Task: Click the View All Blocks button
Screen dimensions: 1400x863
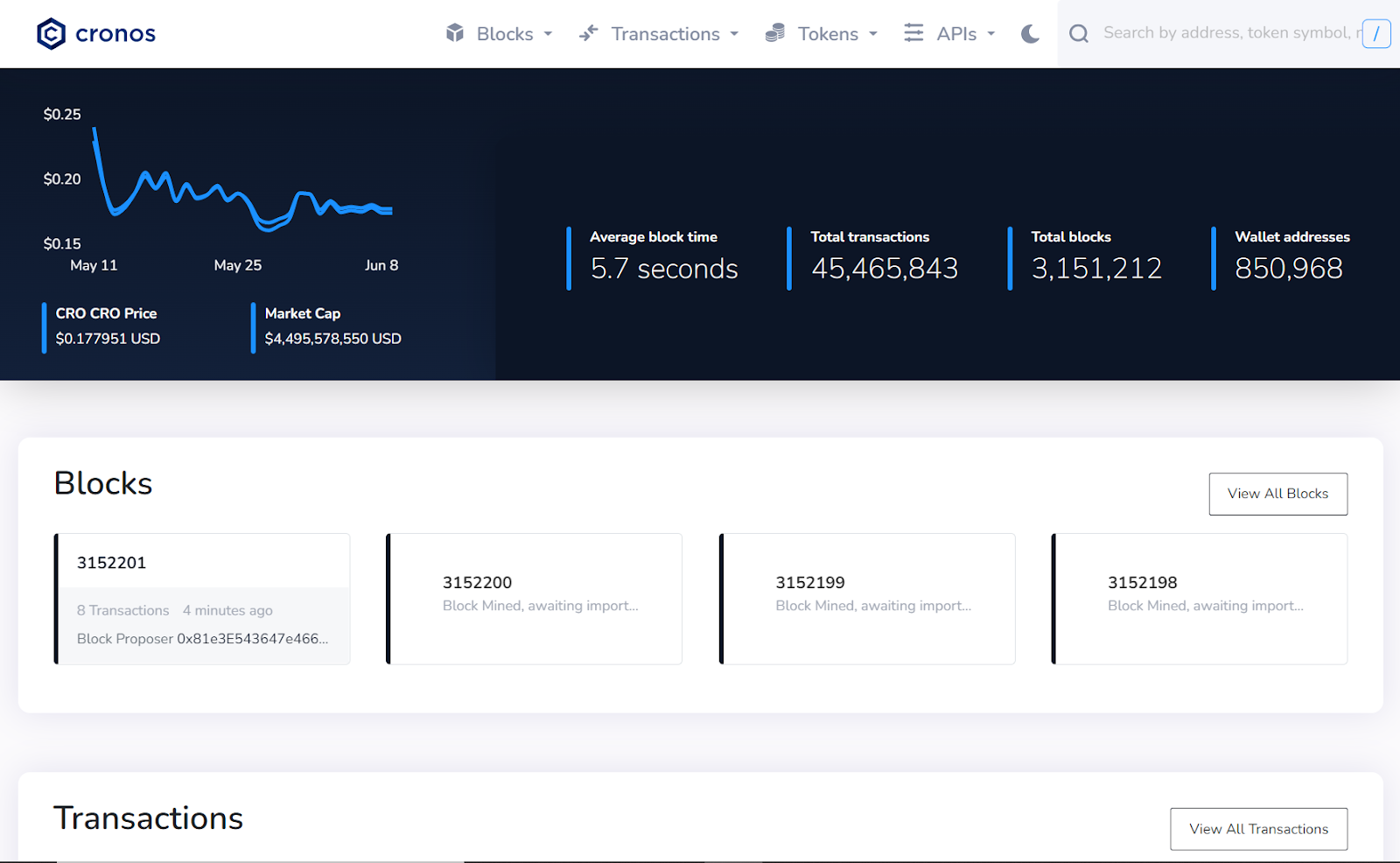Action: click(1277, 494)
